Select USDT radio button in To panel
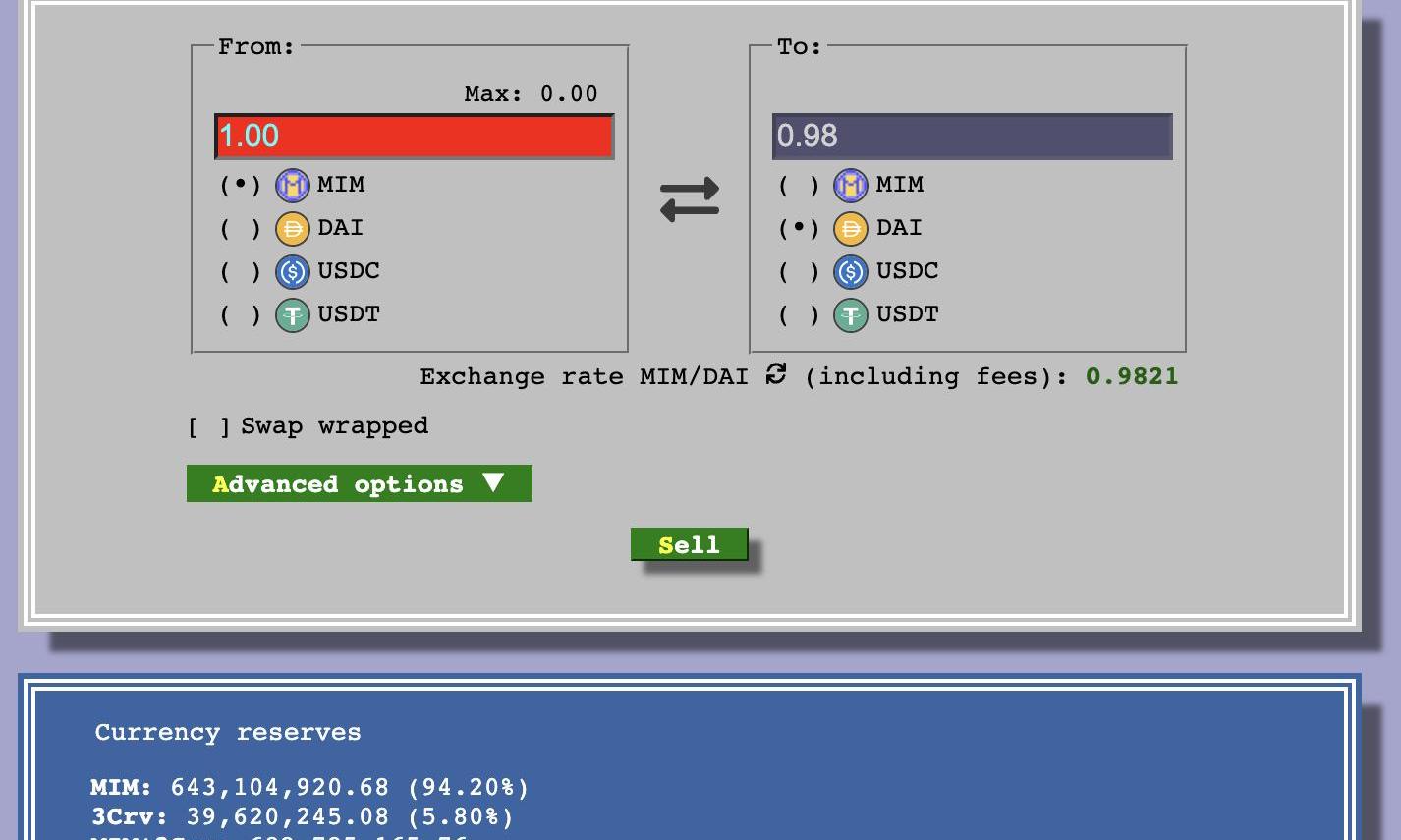 click(799, 315)
